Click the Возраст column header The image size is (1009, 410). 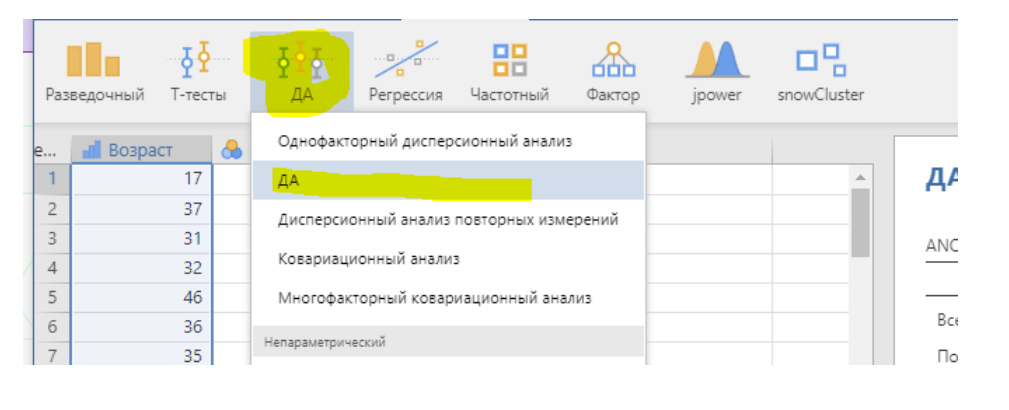click(142, 151)
